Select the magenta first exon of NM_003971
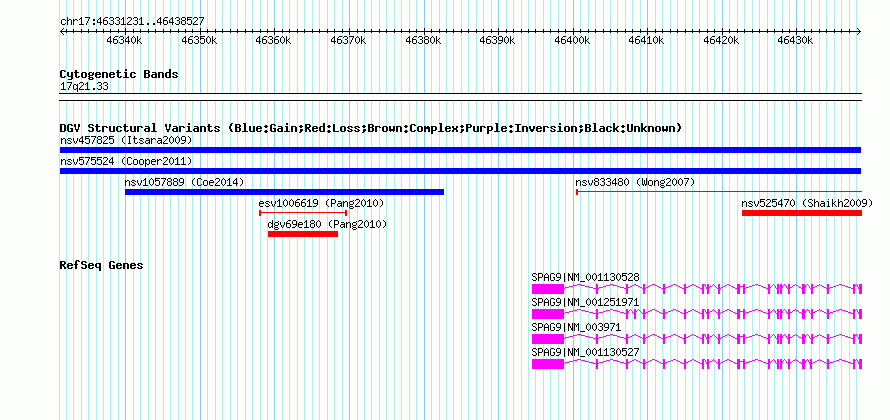 tap(548, 339)
